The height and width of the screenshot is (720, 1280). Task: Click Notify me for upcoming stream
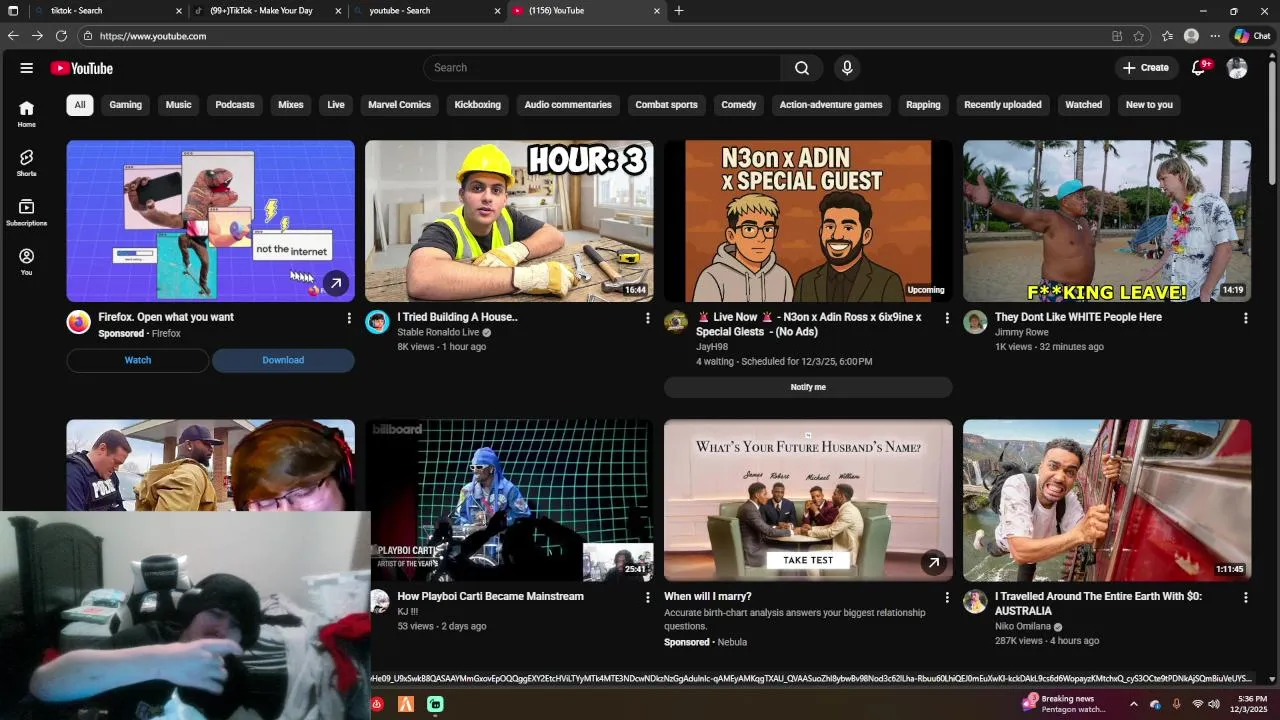tap(808, 387)
